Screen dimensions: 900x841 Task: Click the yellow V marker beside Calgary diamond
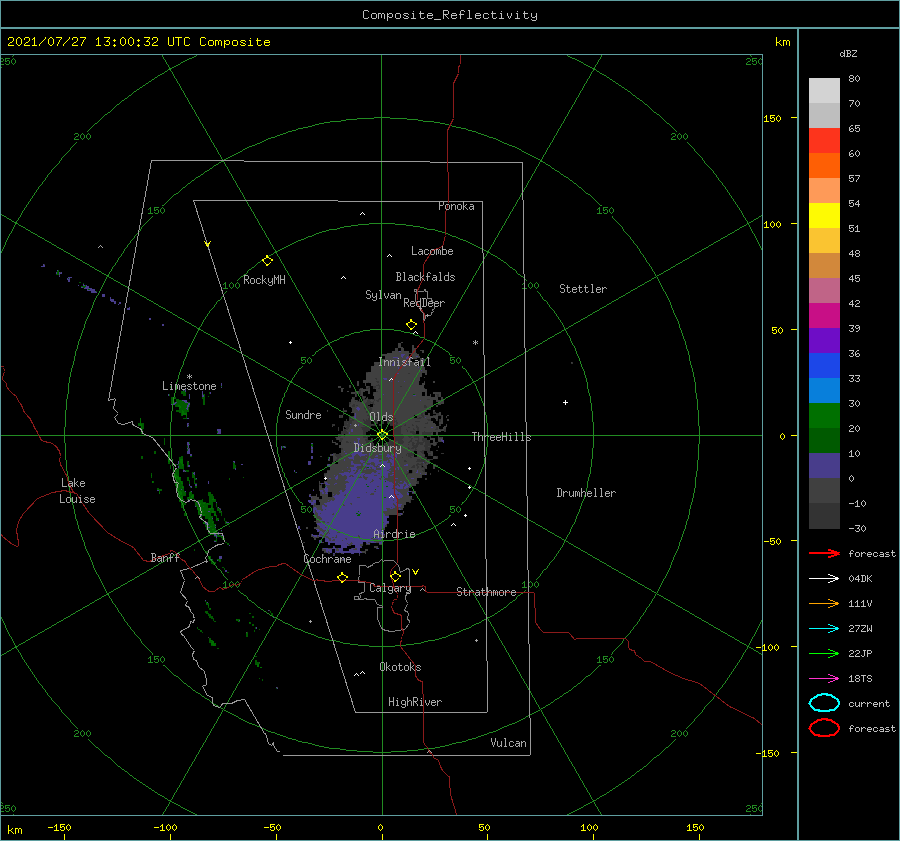[x=415, y=572]
